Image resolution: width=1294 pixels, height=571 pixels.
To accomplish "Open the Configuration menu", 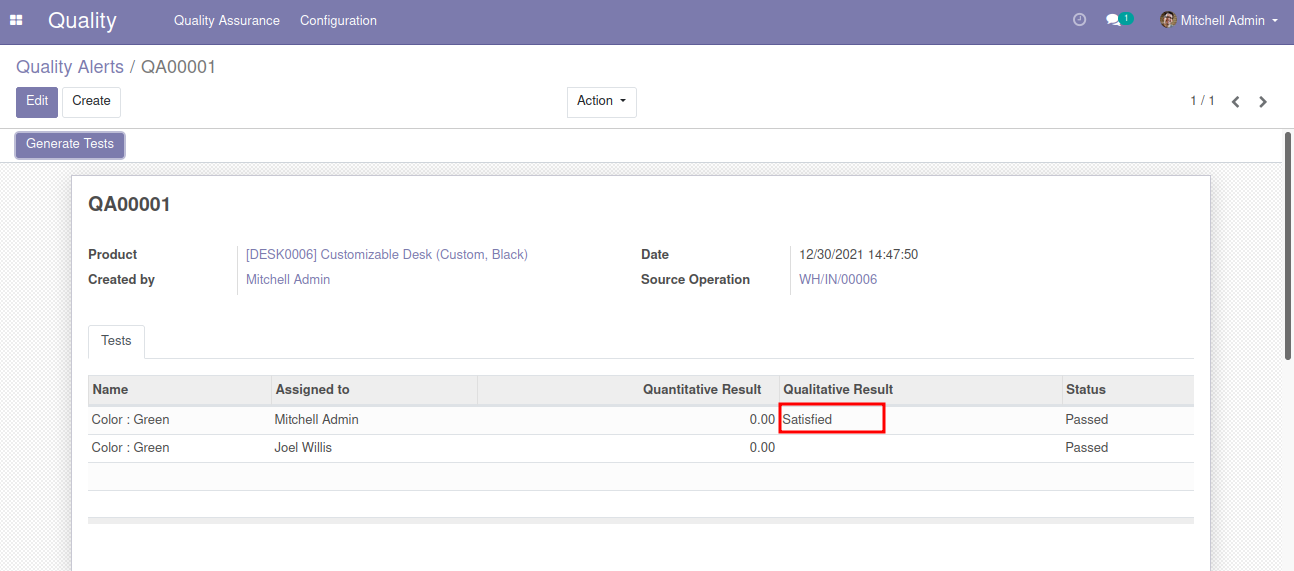I will point(338,20).
